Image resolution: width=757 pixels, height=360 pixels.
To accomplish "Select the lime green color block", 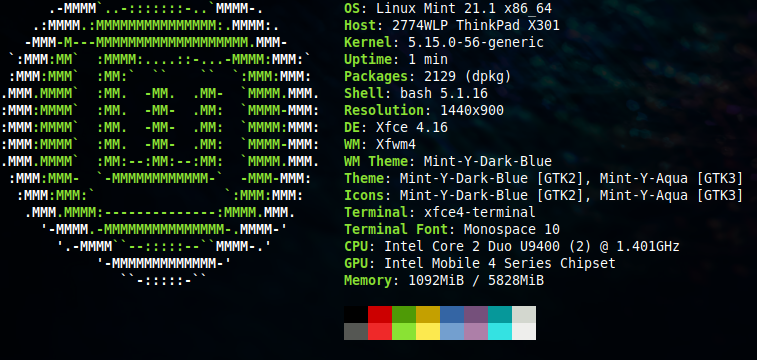I will (x=404, y=332).
